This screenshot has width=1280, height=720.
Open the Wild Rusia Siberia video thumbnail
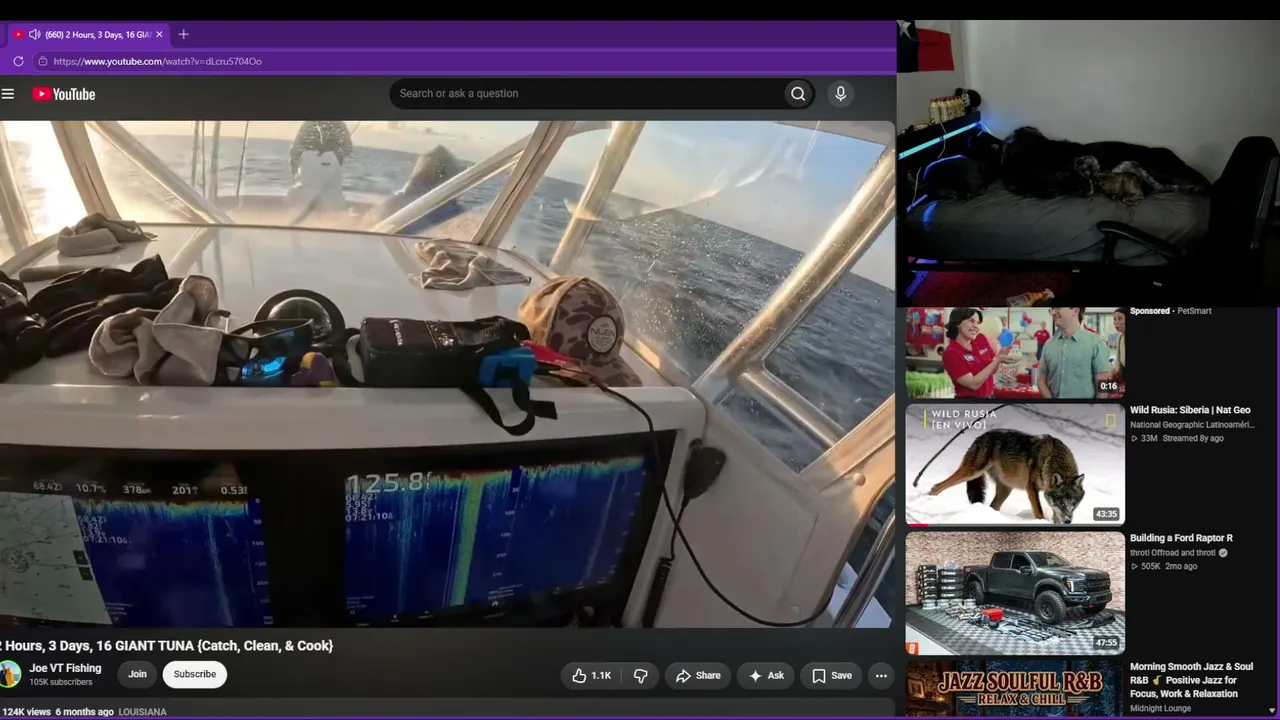point(1015,464)
